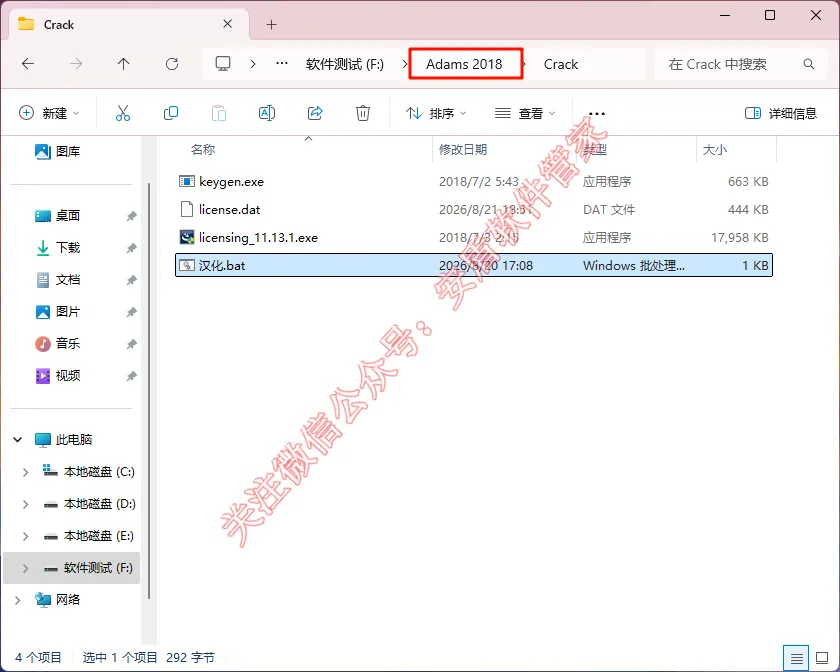Select the Crack tab
Image resolution: width=840 pixels, height=672 pixels.
coord(129,25)
